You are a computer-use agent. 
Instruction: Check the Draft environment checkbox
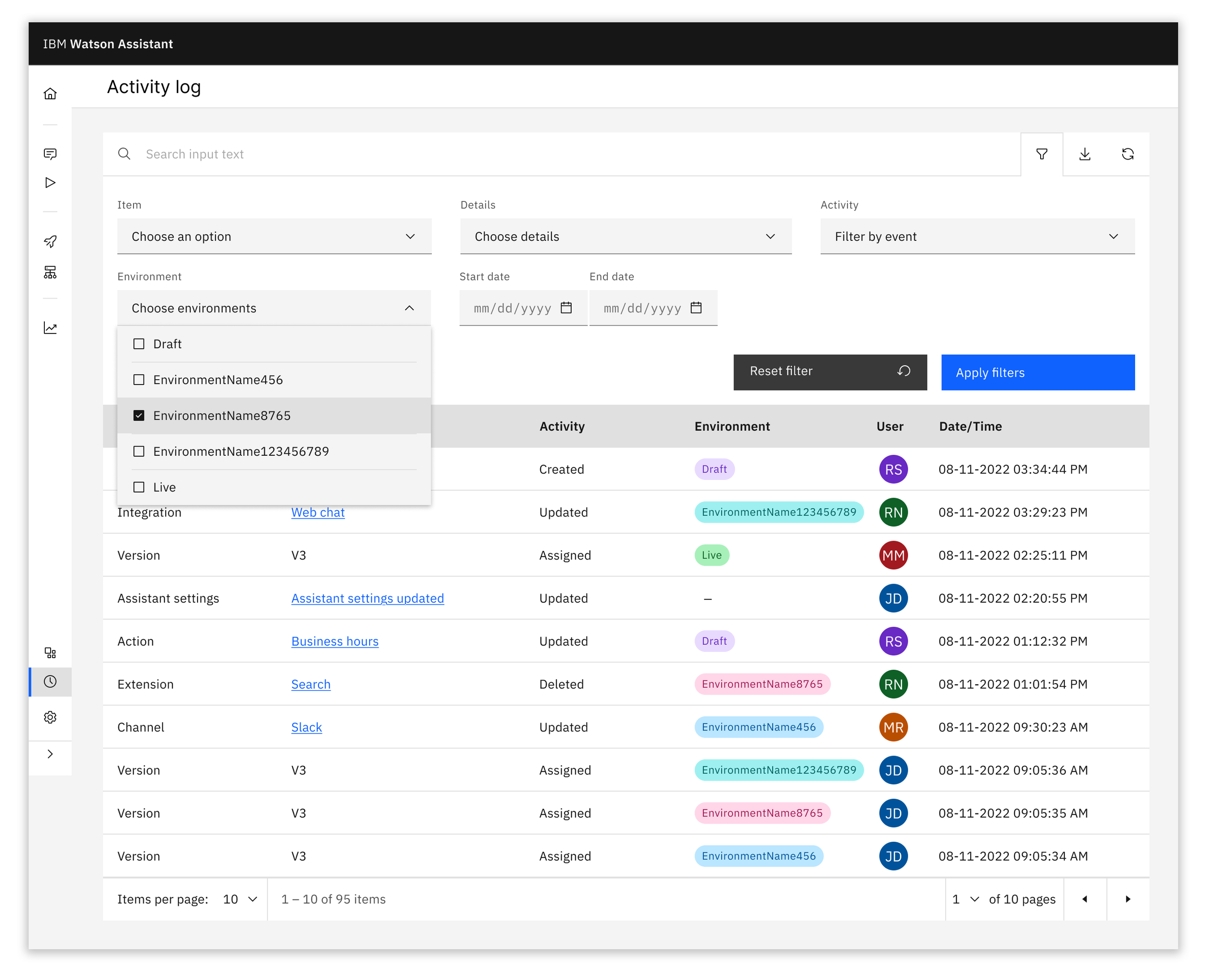point(139,343)
